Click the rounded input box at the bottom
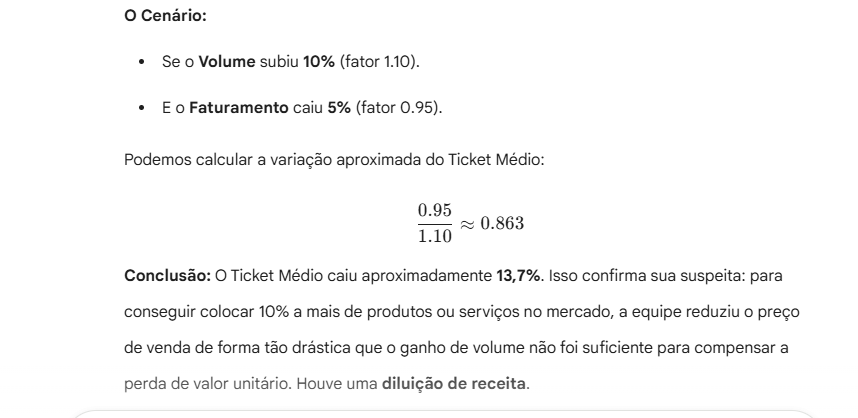Image resolution: width=858 pixels, height=418 pixels. coord(444,414)
